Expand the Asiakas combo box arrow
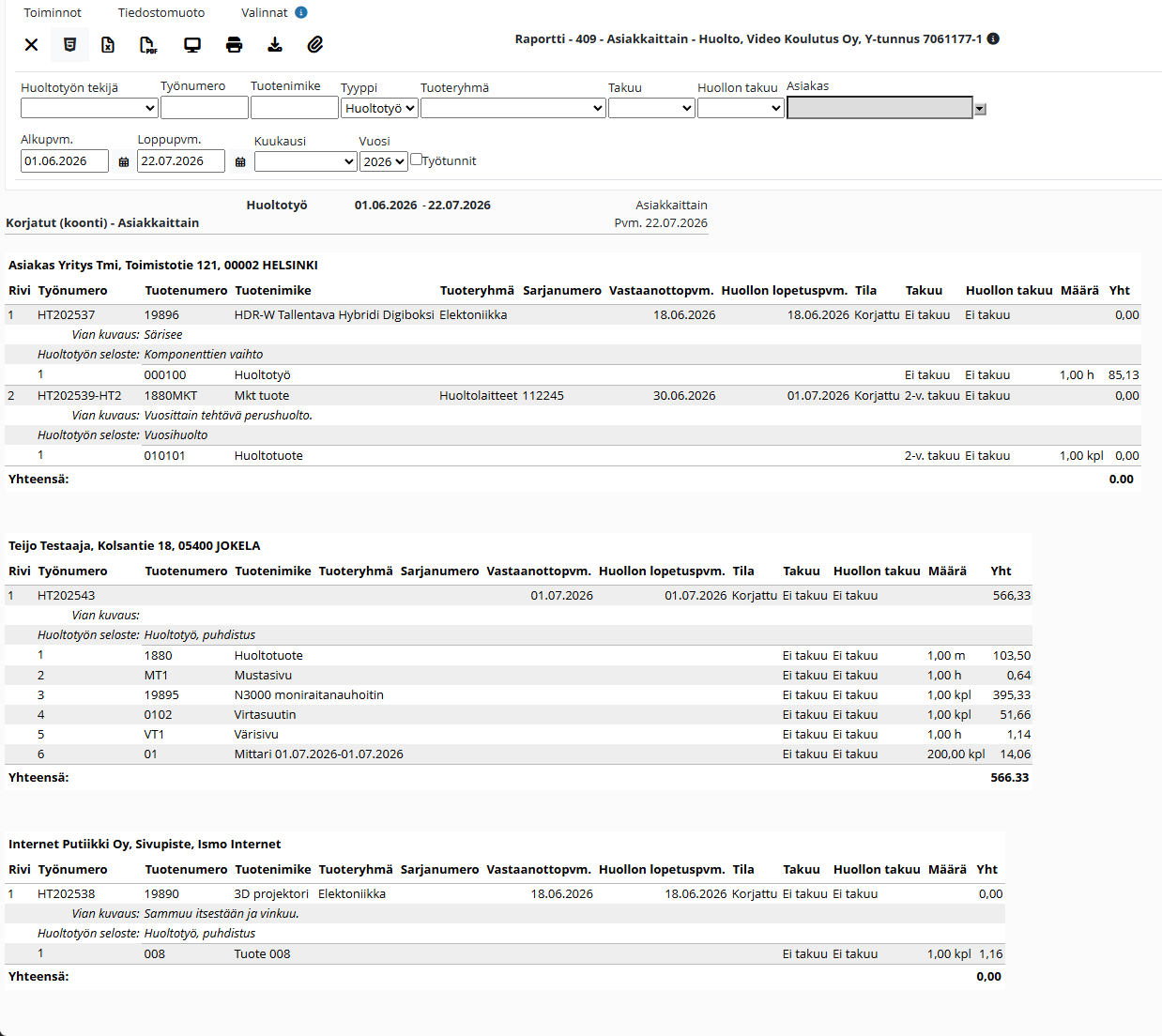Viewport: 1162px width, 1036px height. tap(980, 109)
